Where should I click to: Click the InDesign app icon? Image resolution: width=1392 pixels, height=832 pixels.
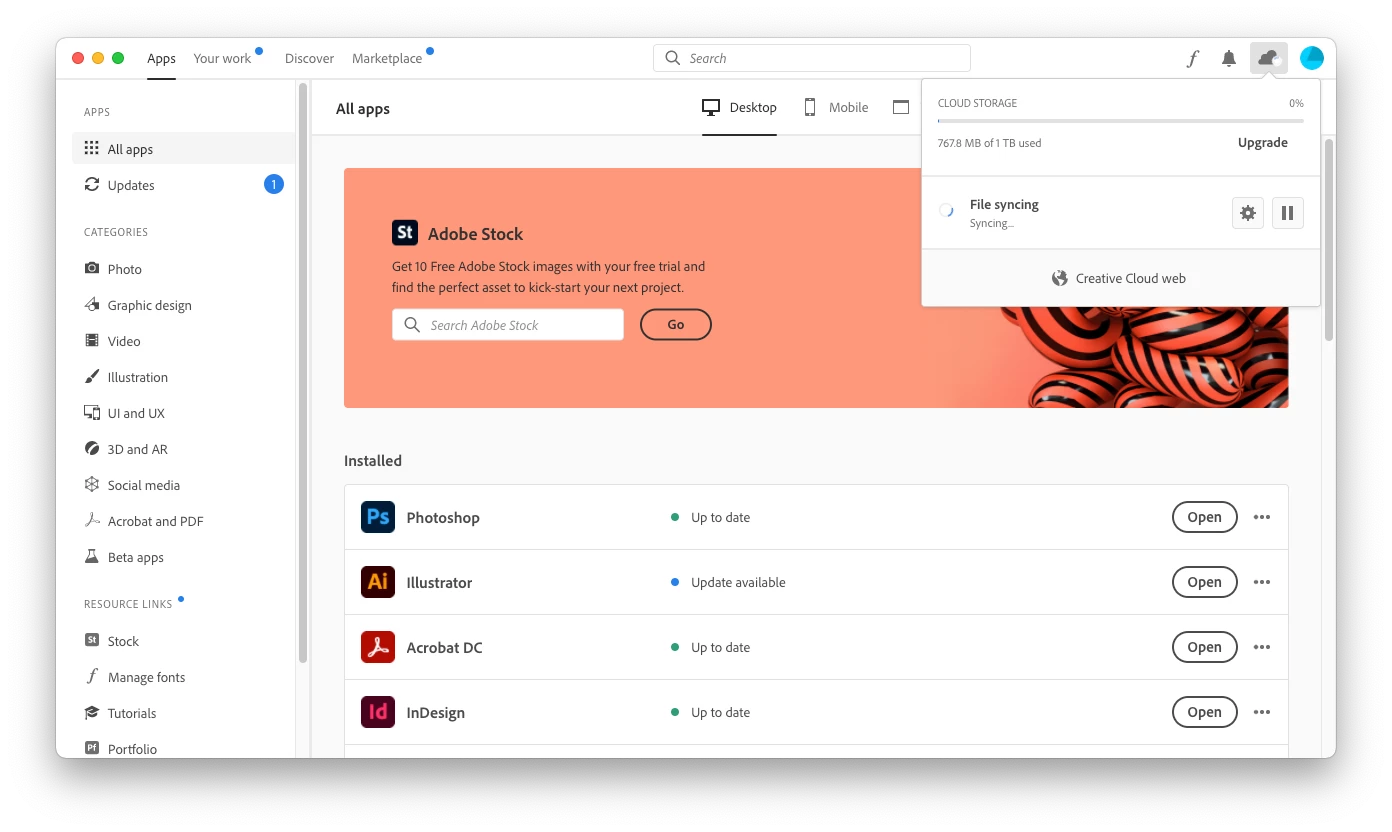pyautogui.click(x=378, y=712)
